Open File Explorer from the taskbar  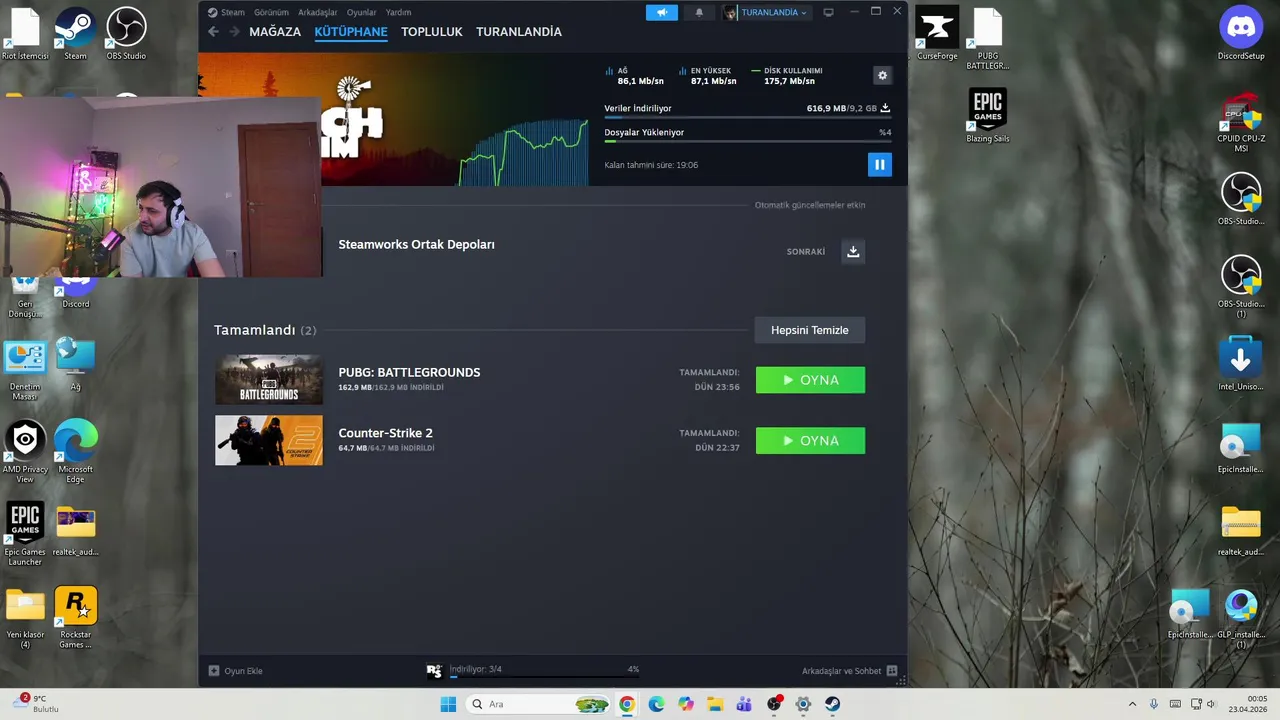point(715,704)
